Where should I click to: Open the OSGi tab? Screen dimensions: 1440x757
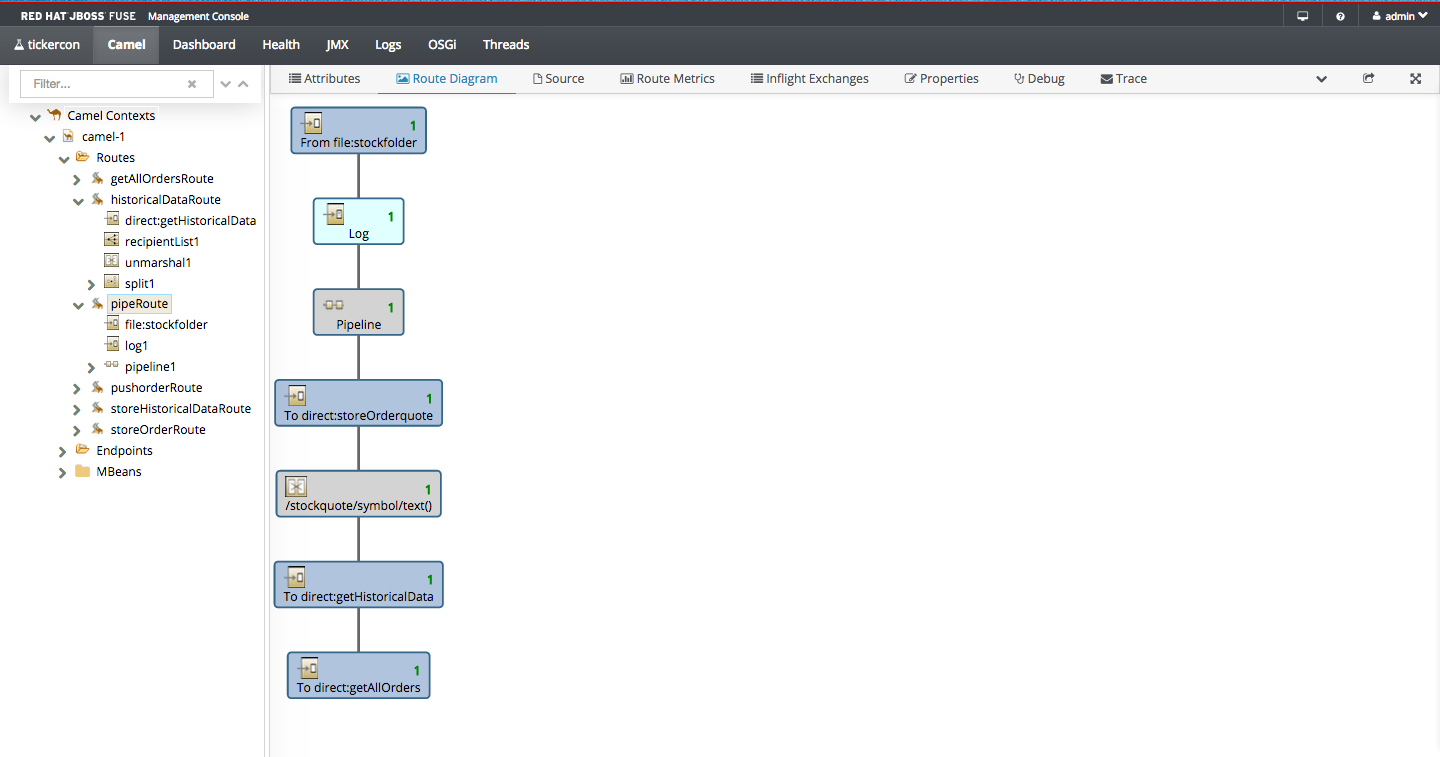coord(442,44)
